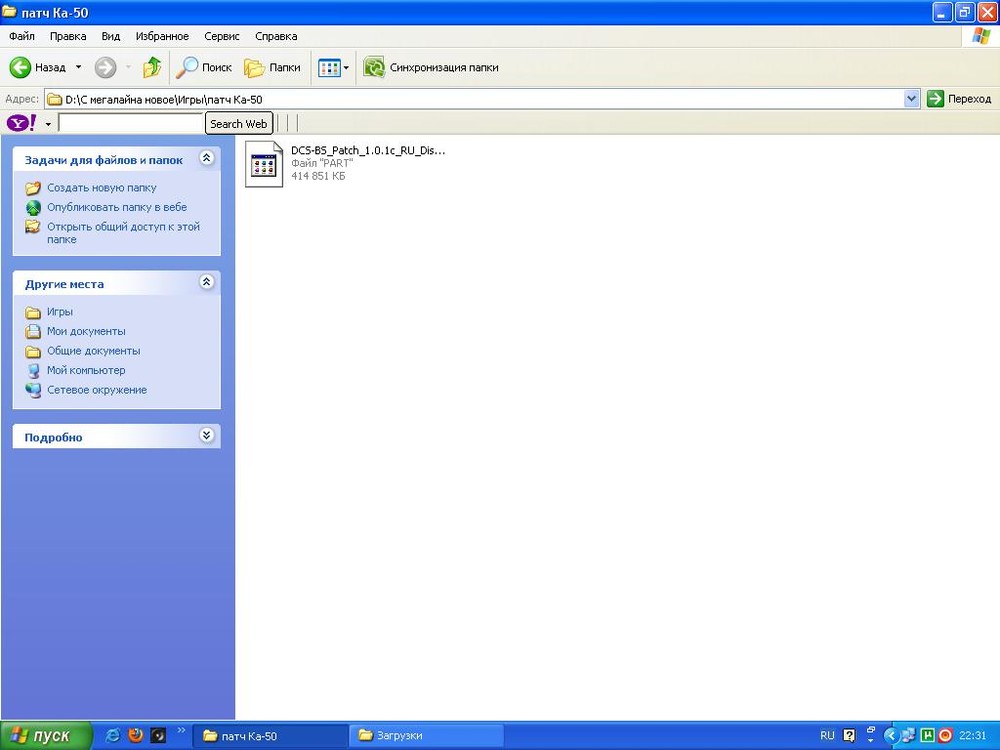Click inside the Yahoo search input field

click(130, 122)
